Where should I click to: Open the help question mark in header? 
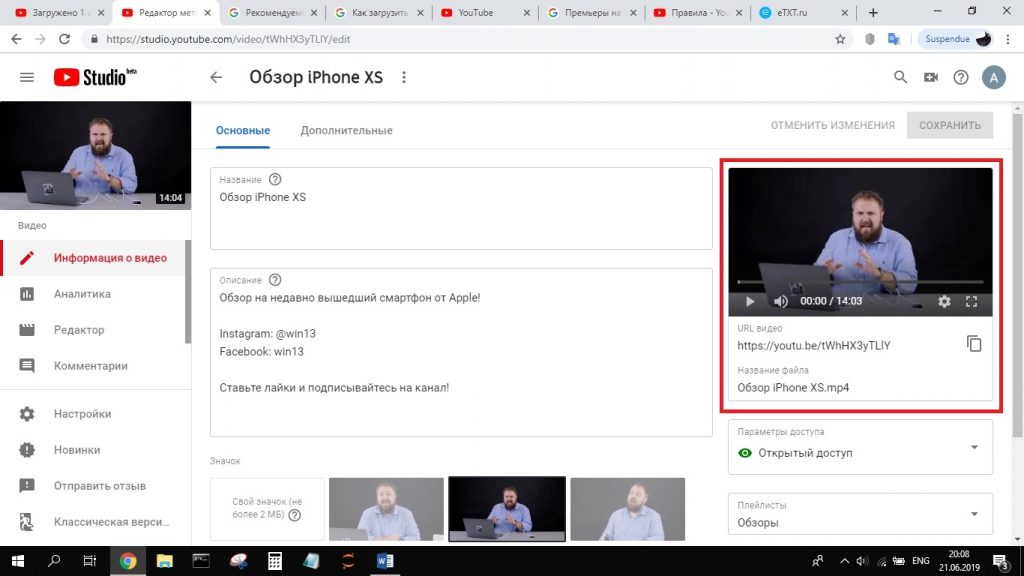[x=961, y=78]
